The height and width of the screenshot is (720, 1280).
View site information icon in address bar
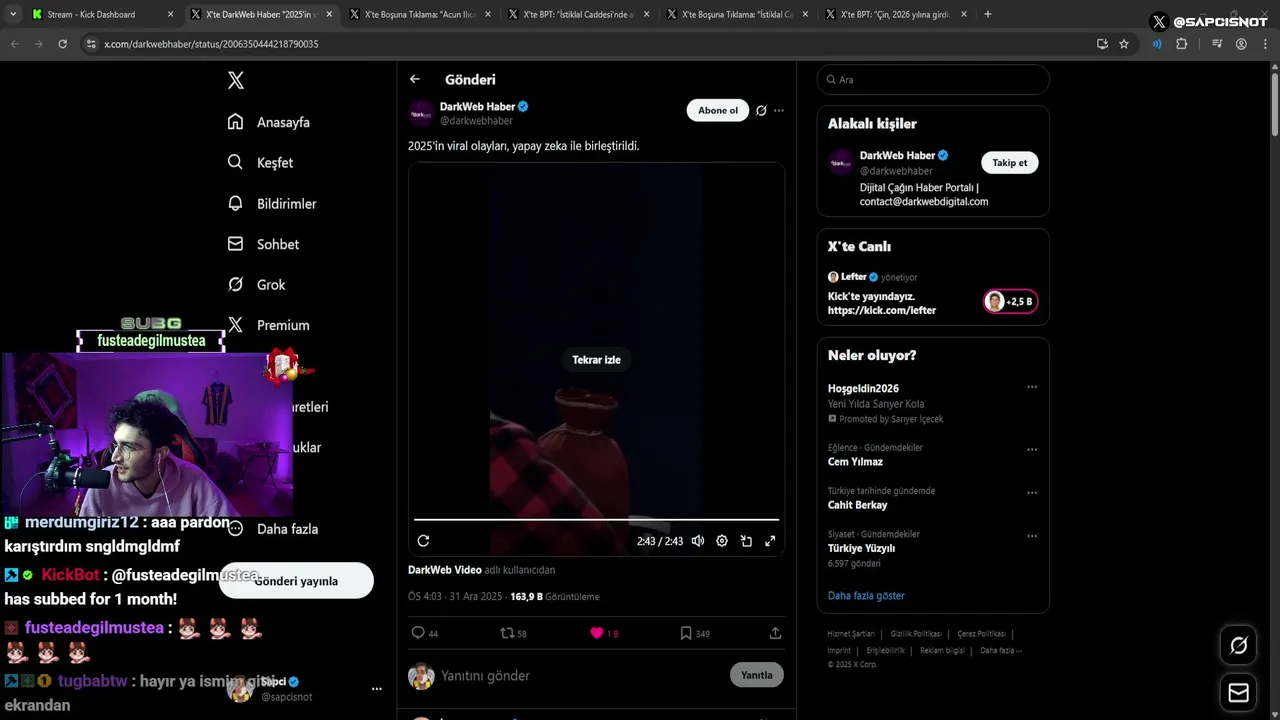[x=91, y=44]
